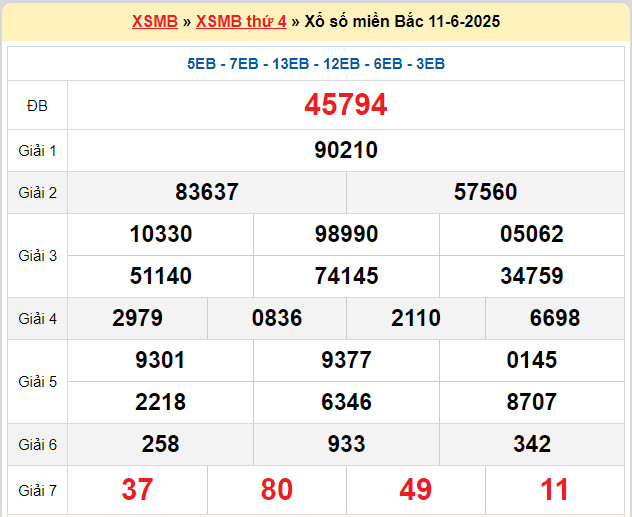Select third prize number 51140

(161, 276)
